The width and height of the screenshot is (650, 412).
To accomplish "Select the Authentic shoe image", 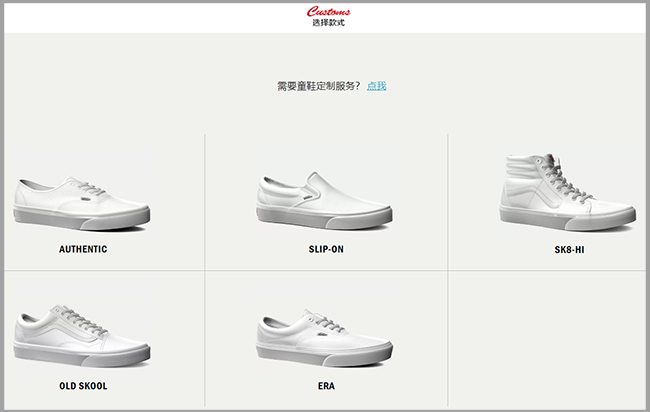I will [82, 203].
